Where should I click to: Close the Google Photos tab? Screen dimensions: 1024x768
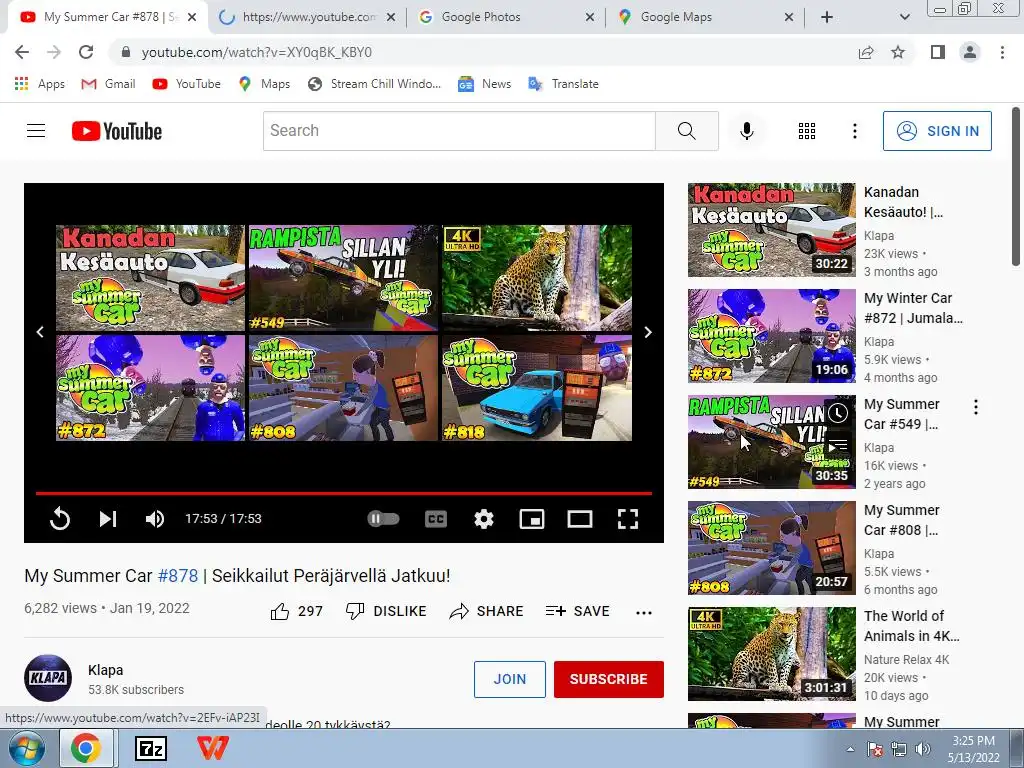590,18
